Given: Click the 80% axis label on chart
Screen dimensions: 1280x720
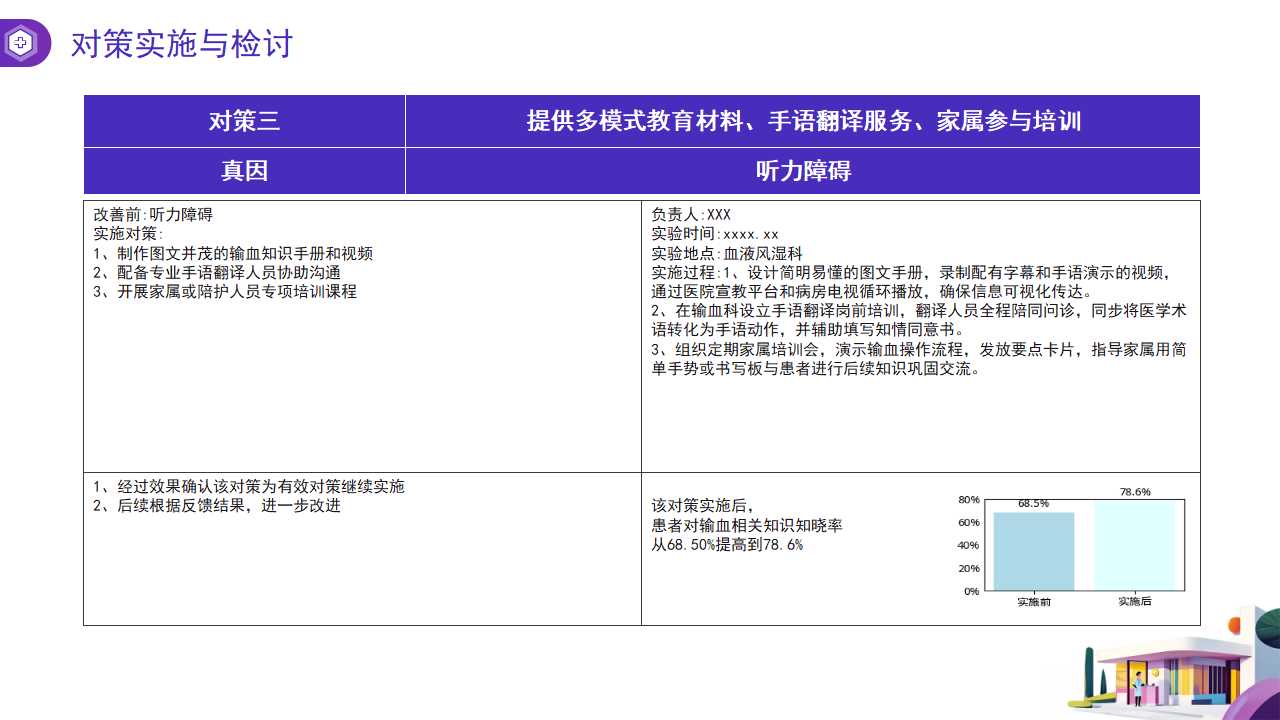Looking at the screenshot, I should [x=968, y=500].
